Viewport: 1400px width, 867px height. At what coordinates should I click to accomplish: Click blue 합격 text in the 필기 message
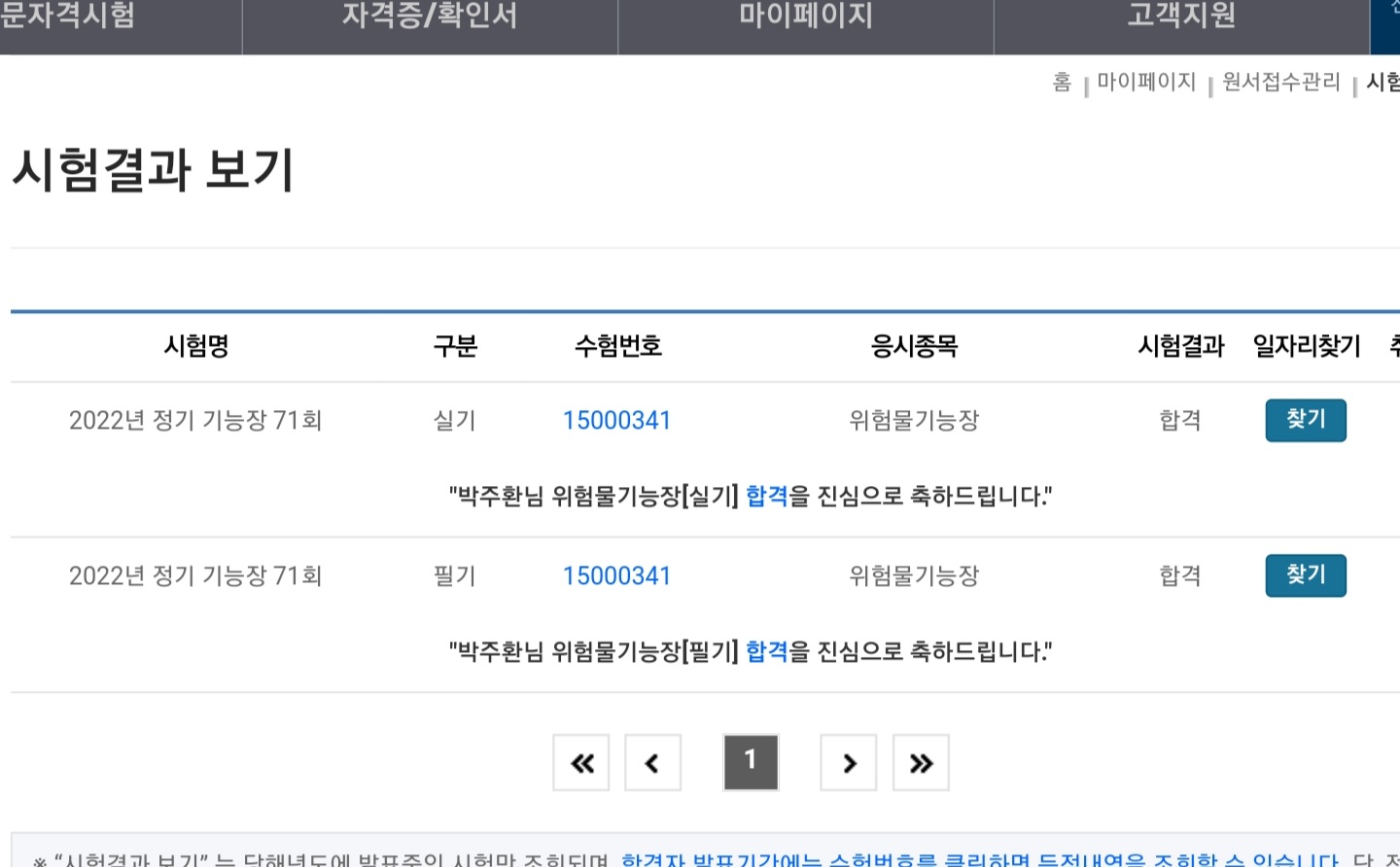coord(766,652)
